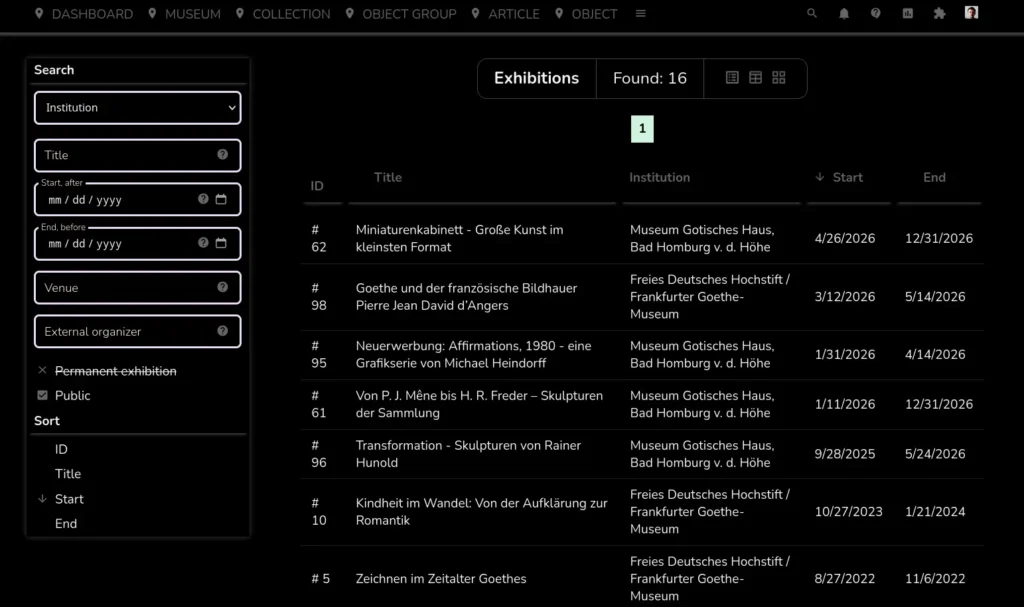Image resolution: width=1024 pixels, height=607 pixels.
Task: Click the search magnifier icon in top bar
Action: [x=812, y=13]
